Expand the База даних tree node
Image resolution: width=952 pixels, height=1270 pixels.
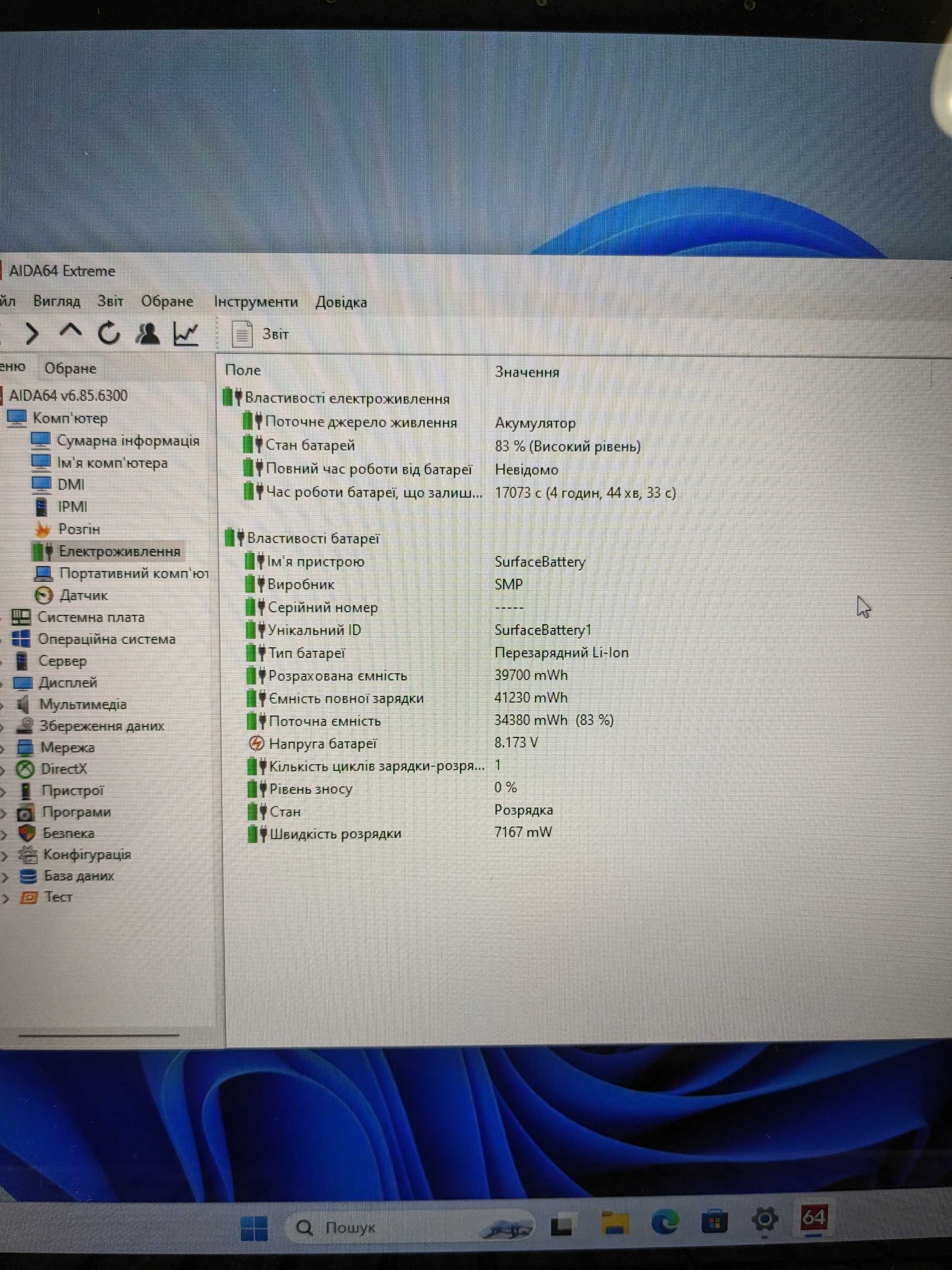click(x=5, y=877)
